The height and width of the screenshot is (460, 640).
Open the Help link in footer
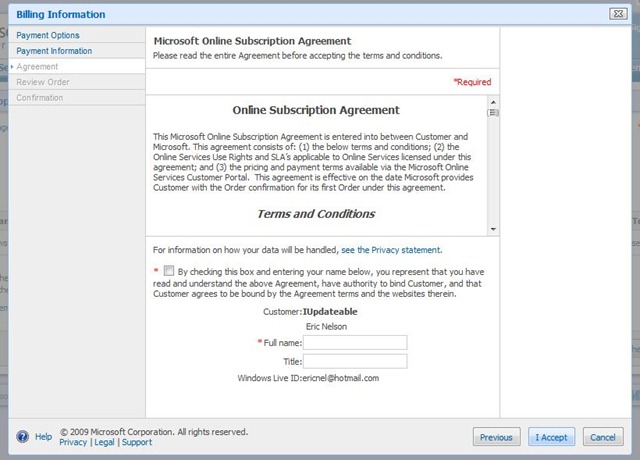(43, 437)
